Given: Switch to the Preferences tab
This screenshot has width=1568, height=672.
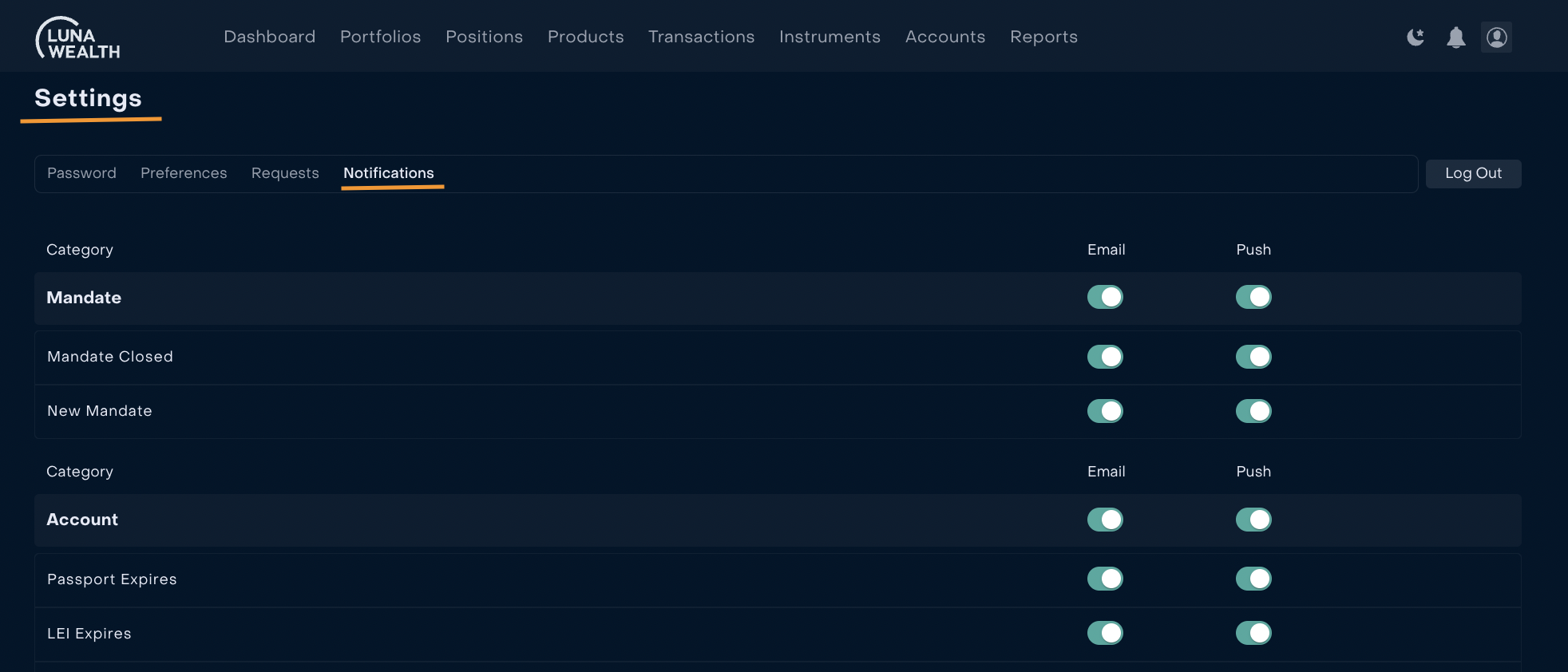Looking at the screenshot, I should [184, 173].
